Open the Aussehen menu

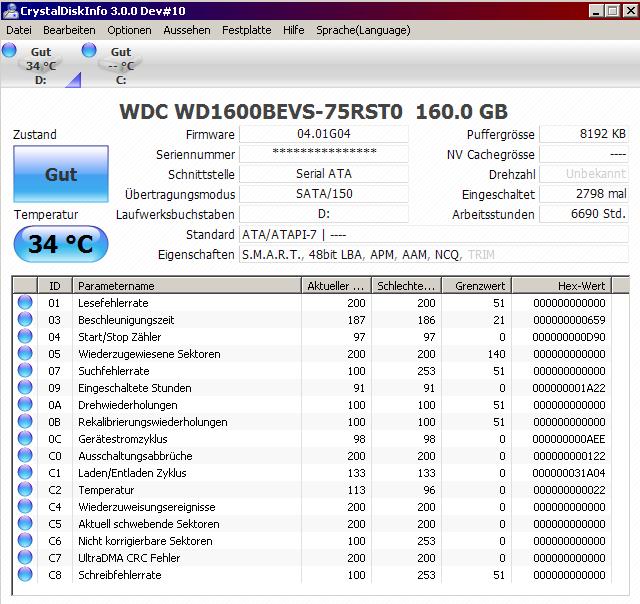[187, 30]
